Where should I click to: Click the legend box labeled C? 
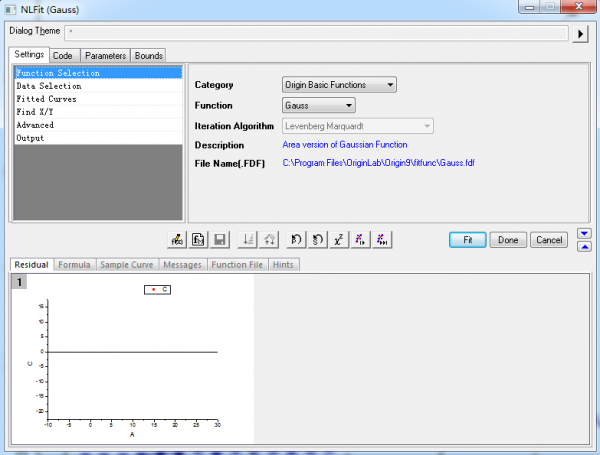click(158, 290)
